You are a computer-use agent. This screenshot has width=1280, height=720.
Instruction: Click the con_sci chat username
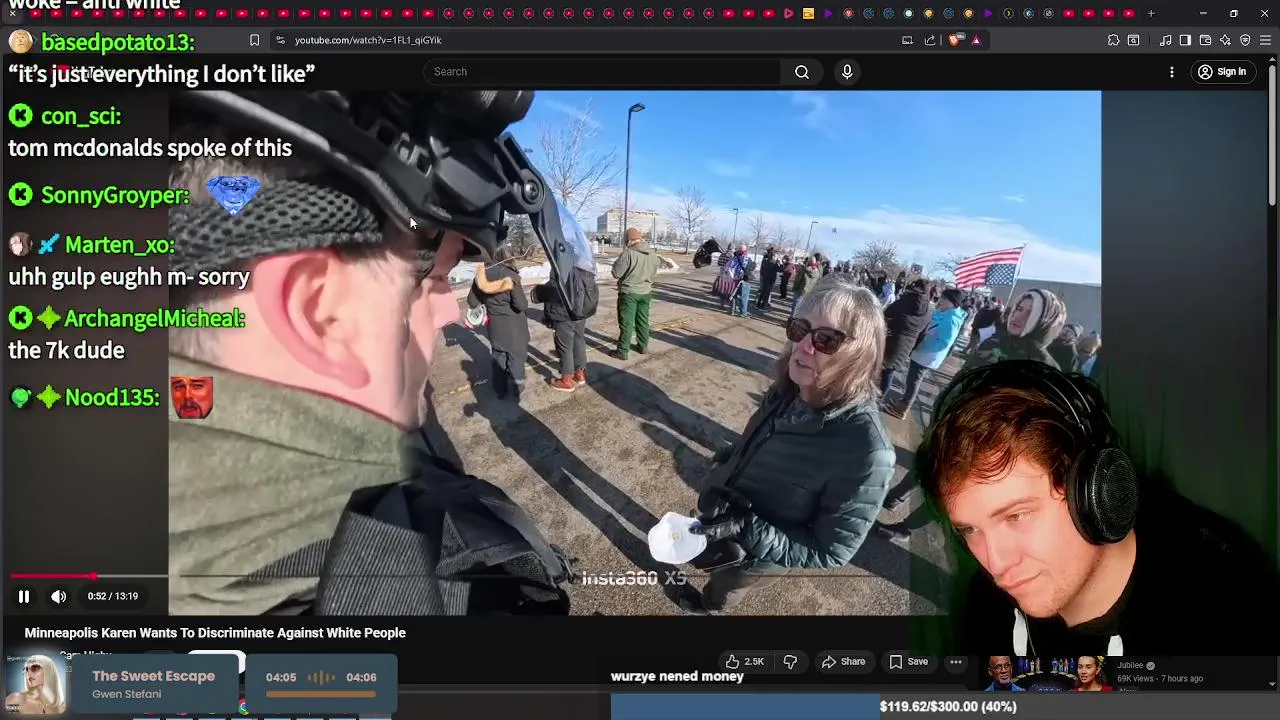coord(81,116)
